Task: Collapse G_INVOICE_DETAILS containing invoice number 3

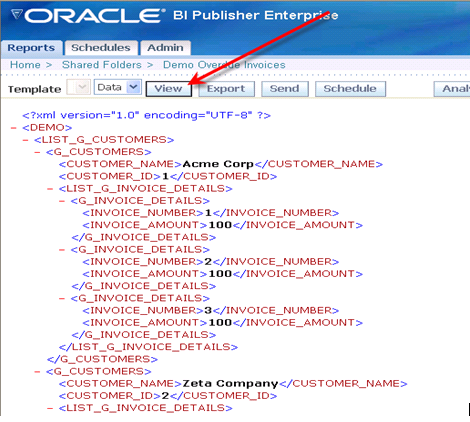Action: click(x=62, y=298)
